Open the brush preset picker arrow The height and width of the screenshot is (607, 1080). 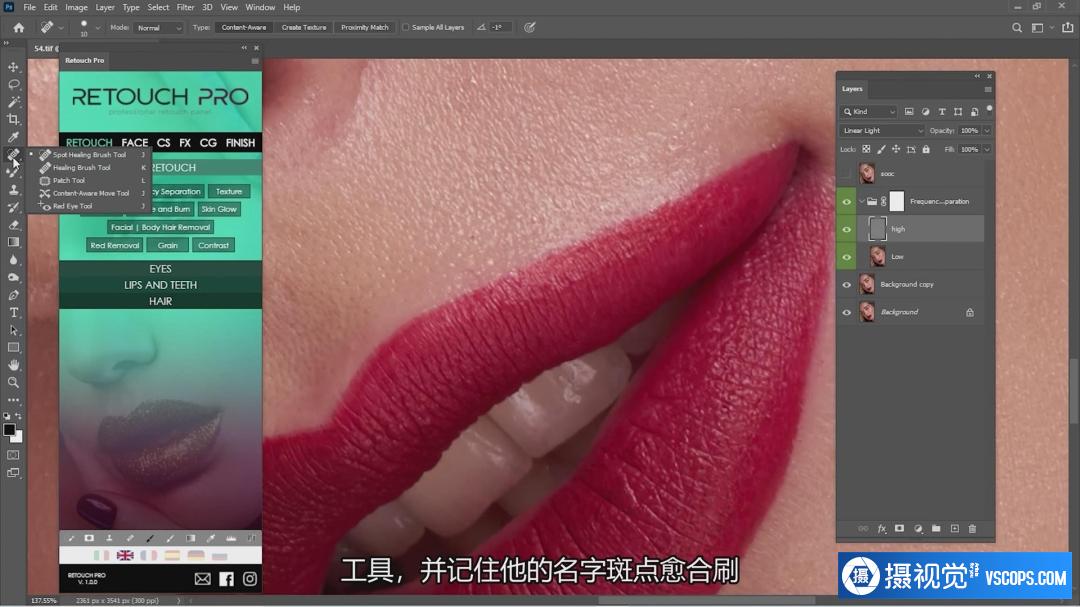(x=97, y=28)
